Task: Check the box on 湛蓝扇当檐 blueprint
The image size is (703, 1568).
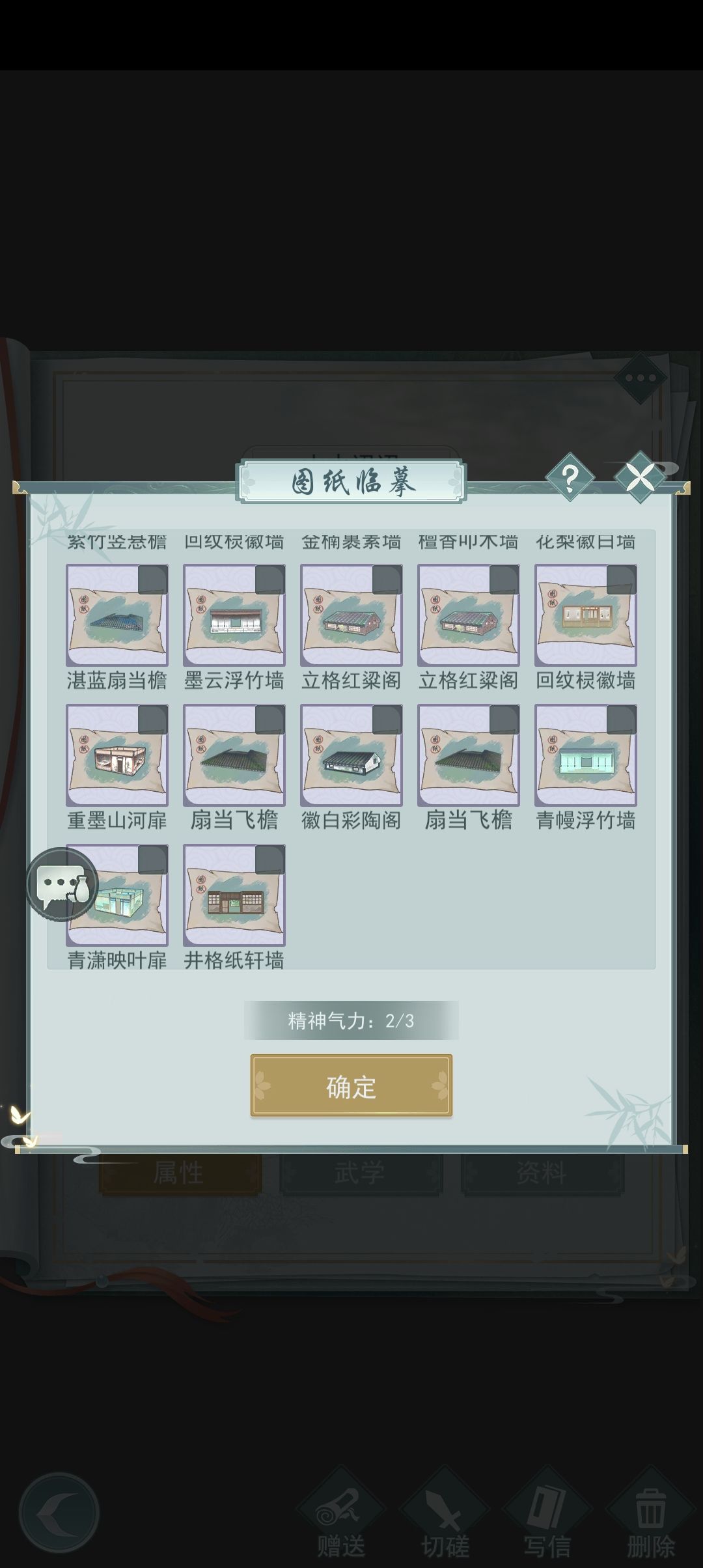Action: click(x=153, y=580)
